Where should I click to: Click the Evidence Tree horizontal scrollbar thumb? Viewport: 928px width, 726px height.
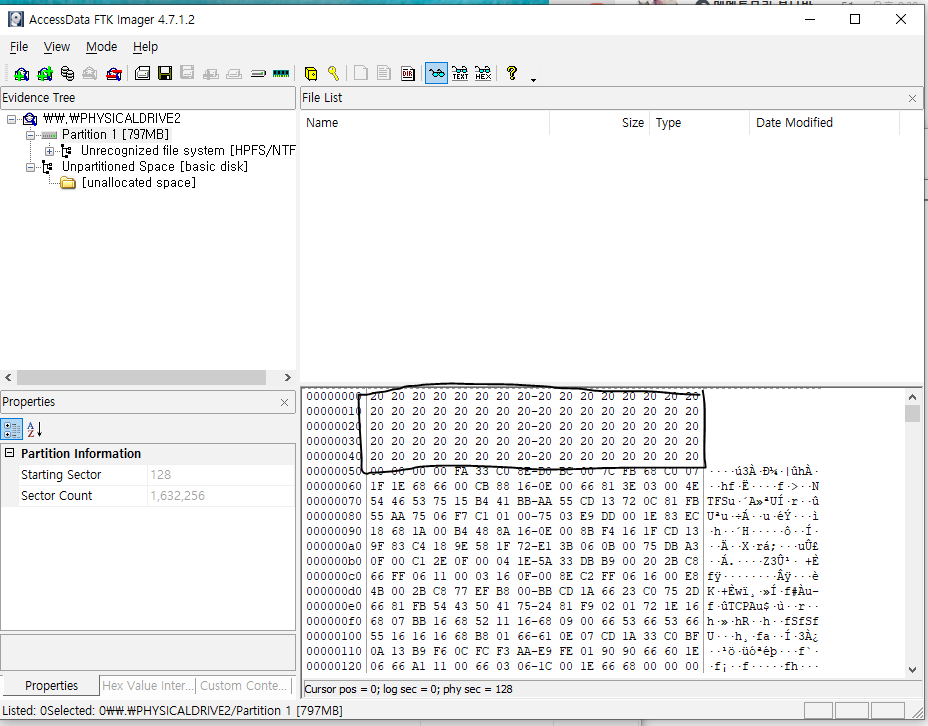pos(141,377)
